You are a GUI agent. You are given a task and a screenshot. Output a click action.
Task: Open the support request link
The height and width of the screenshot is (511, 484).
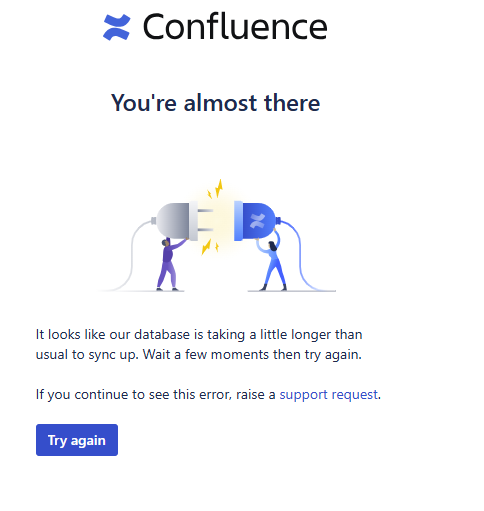328,395
